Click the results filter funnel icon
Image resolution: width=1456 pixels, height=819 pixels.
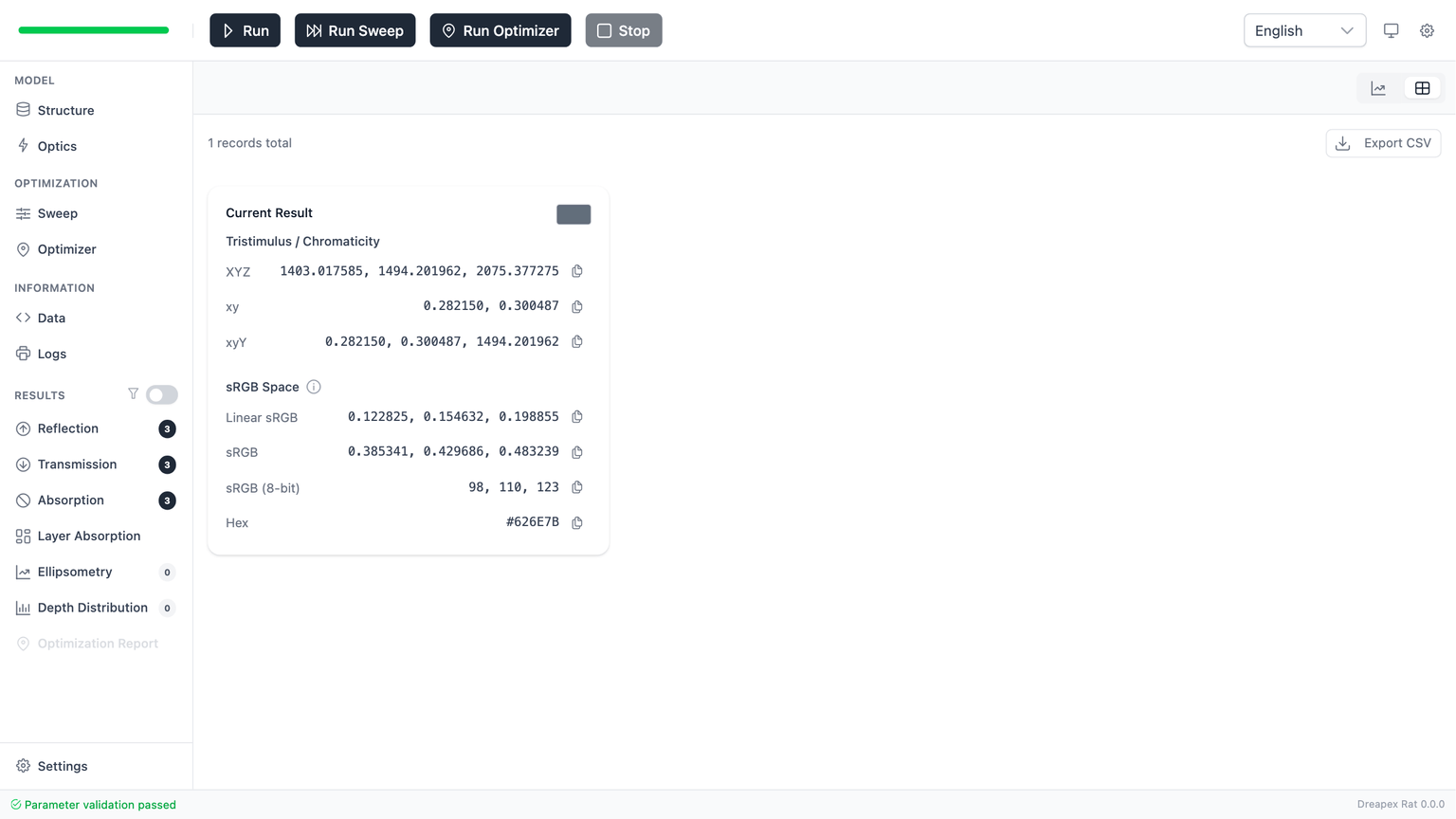(134, 394)
